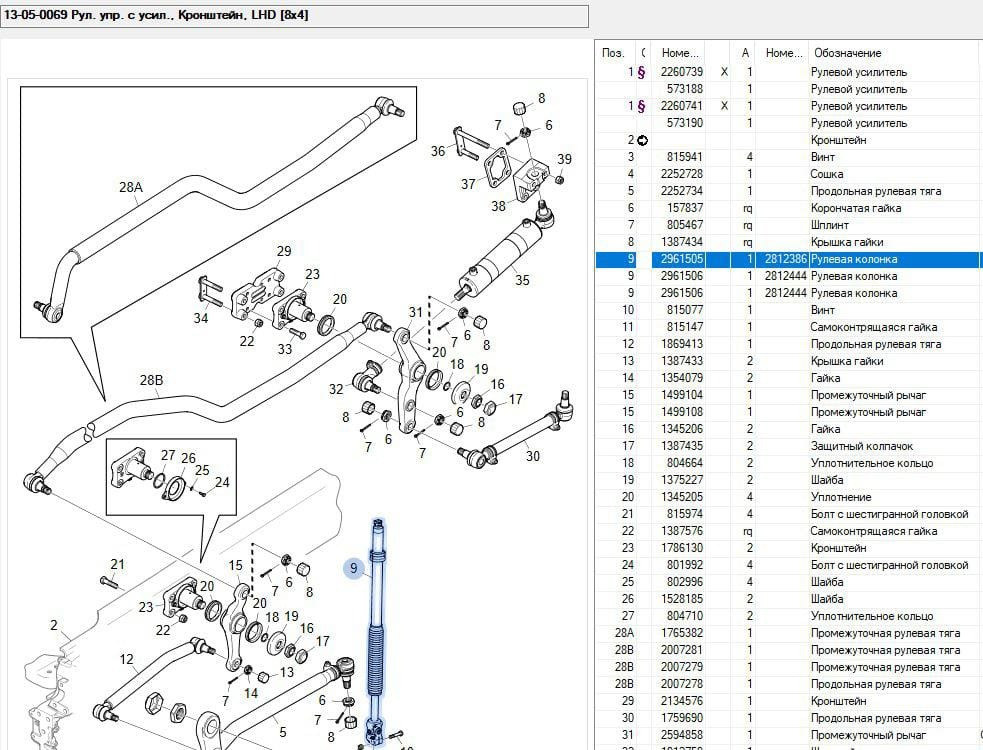Click callout 35 next to the steering cylinder
This screenshot has width=983, height=750.
(x=522, y=280)
